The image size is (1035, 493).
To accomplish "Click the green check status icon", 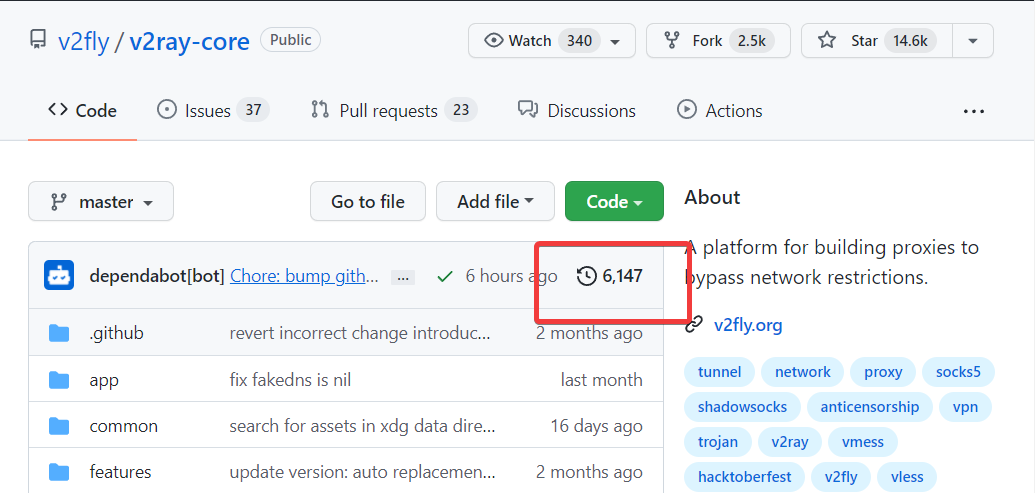I will pos(445,276).
